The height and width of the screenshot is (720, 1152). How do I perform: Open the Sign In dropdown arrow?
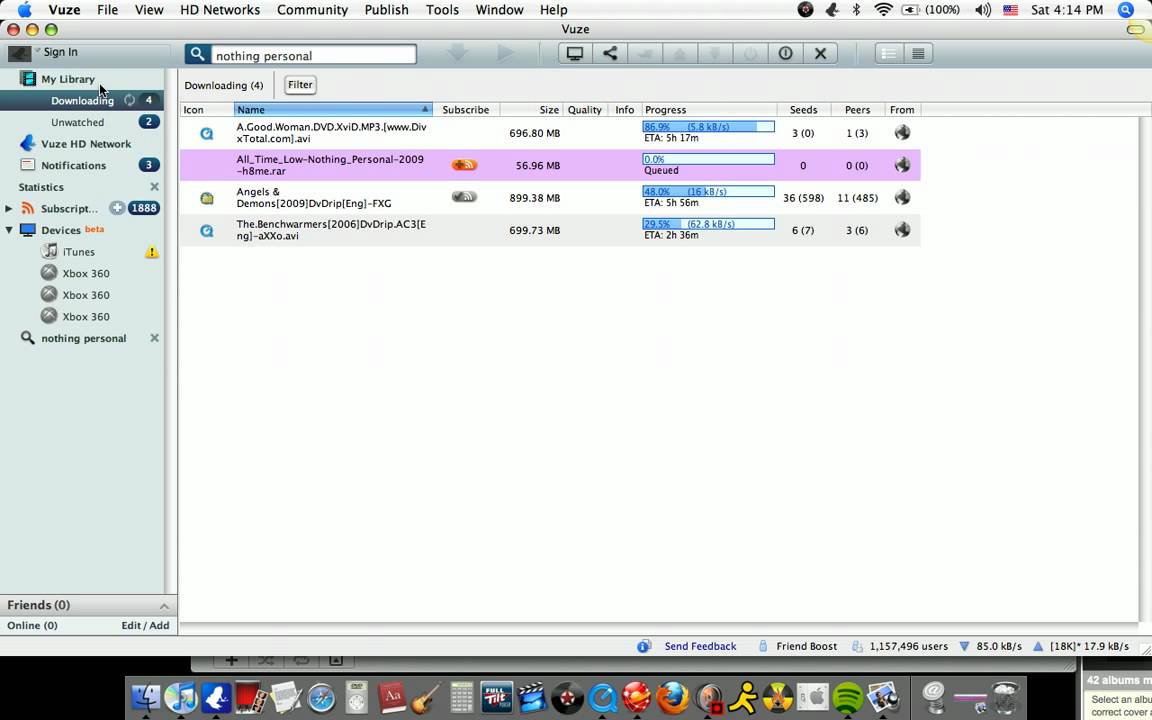(x=37, y=49)
